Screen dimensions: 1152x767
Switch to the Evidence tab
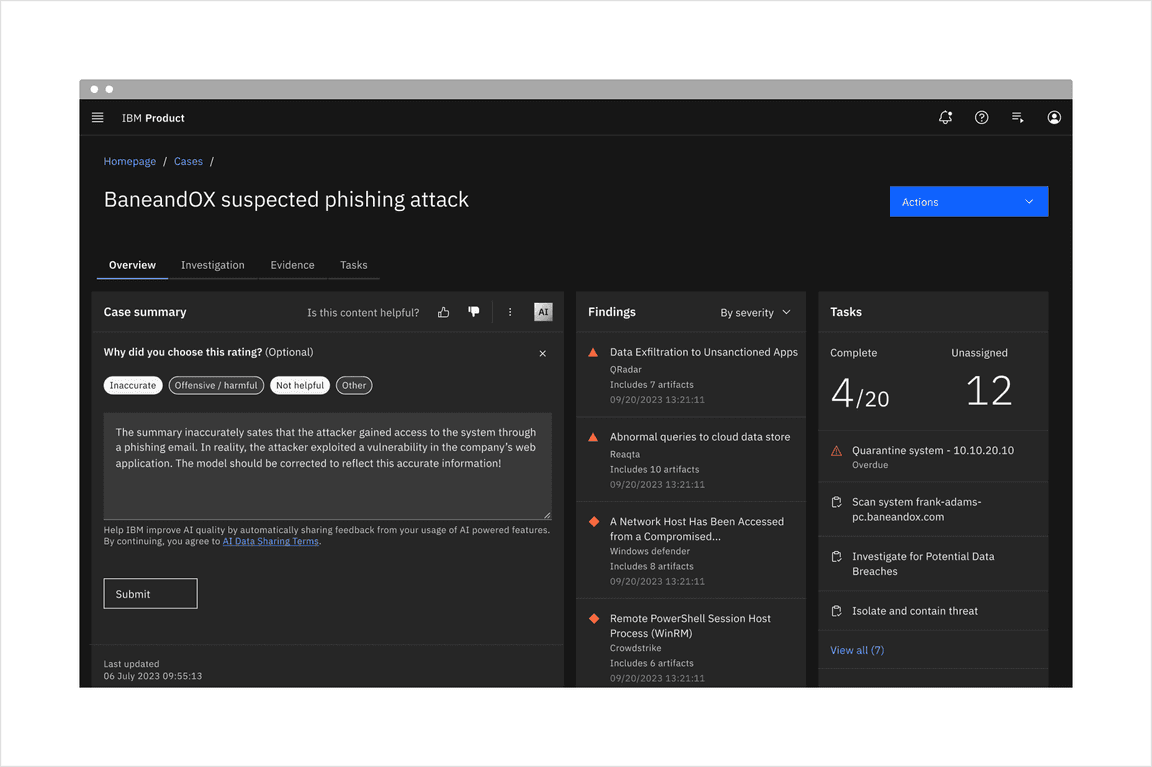tap(292, 265)
